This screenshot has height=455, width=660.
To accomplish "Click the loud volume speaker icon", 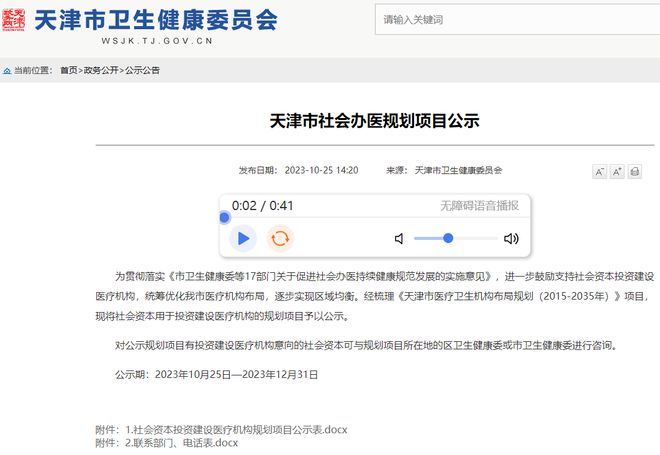I will pos(511,239).
